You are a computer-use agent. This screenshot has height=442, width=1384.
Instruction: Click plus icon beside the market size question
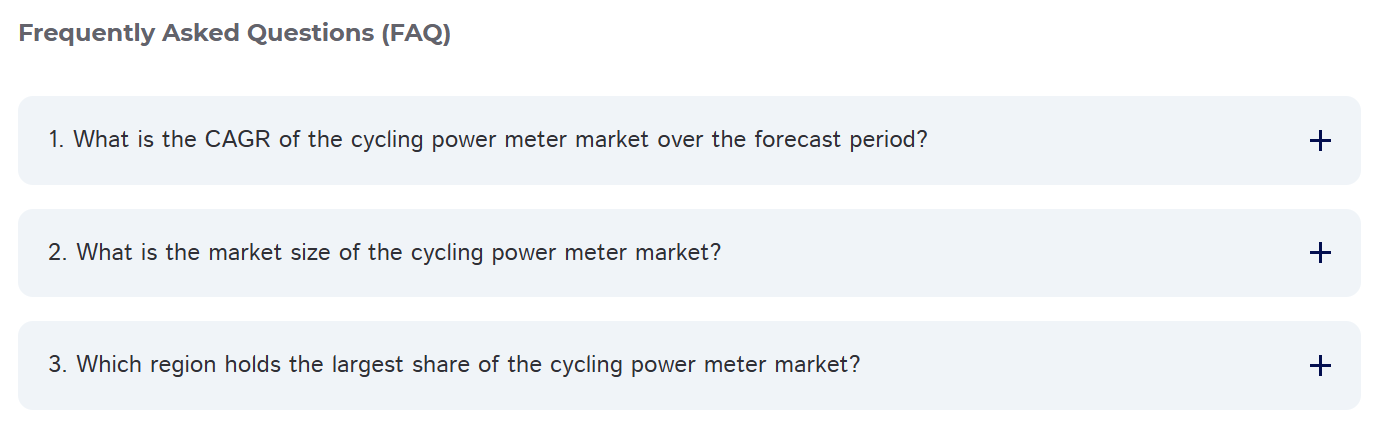[x=1320, y=253]
